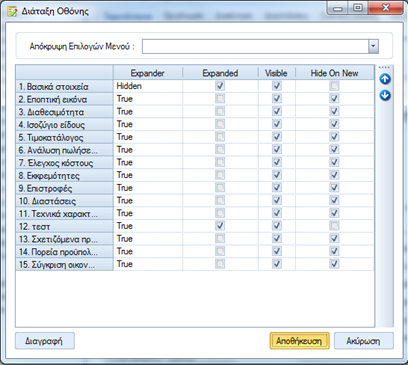Viewport: 408px width, 365px height.
Task: Click the True Expander cell for 2. Εποπτική εικόνα
Action: (x=148, y=99)
